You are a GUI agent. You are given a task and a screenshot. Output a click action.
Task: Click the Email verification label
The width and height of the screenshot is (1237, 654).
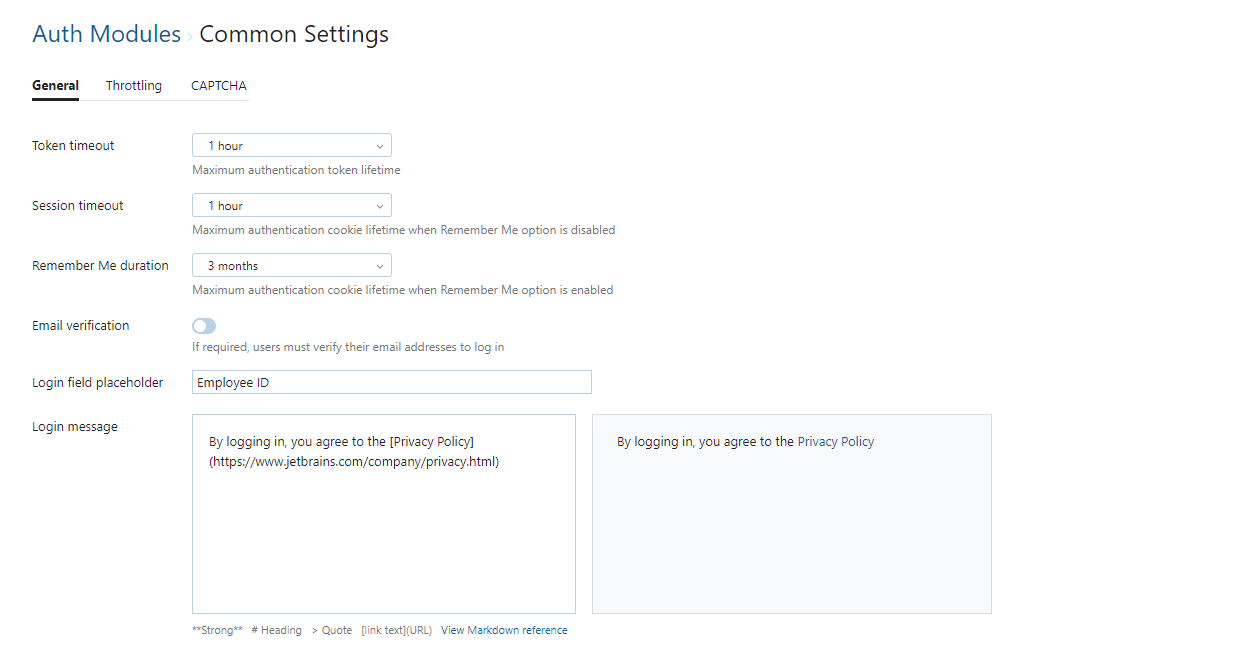80,326
